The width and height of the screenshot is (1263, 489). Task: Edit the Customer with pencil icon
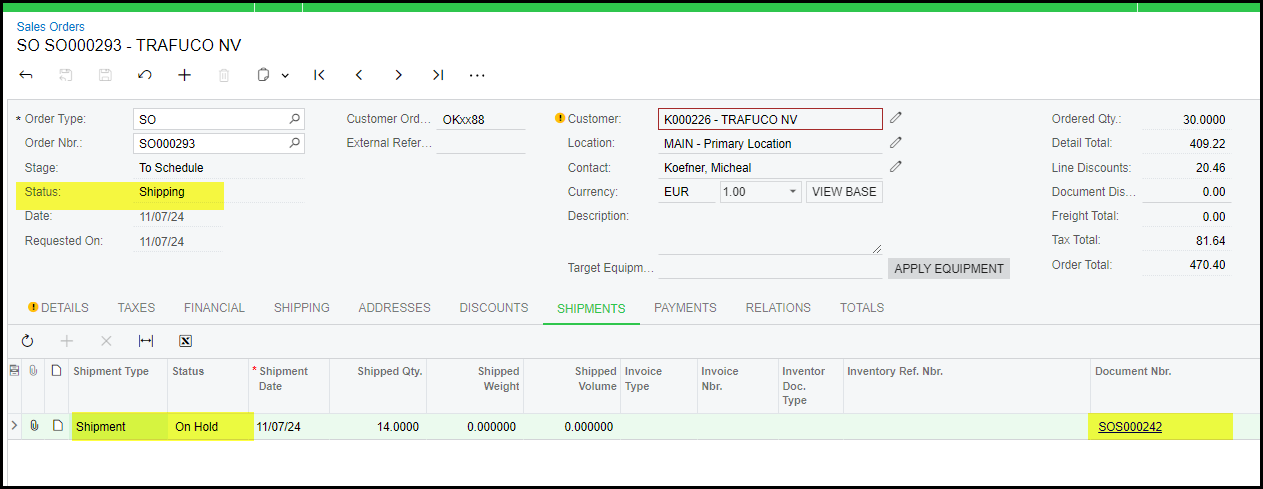point(896,118)
